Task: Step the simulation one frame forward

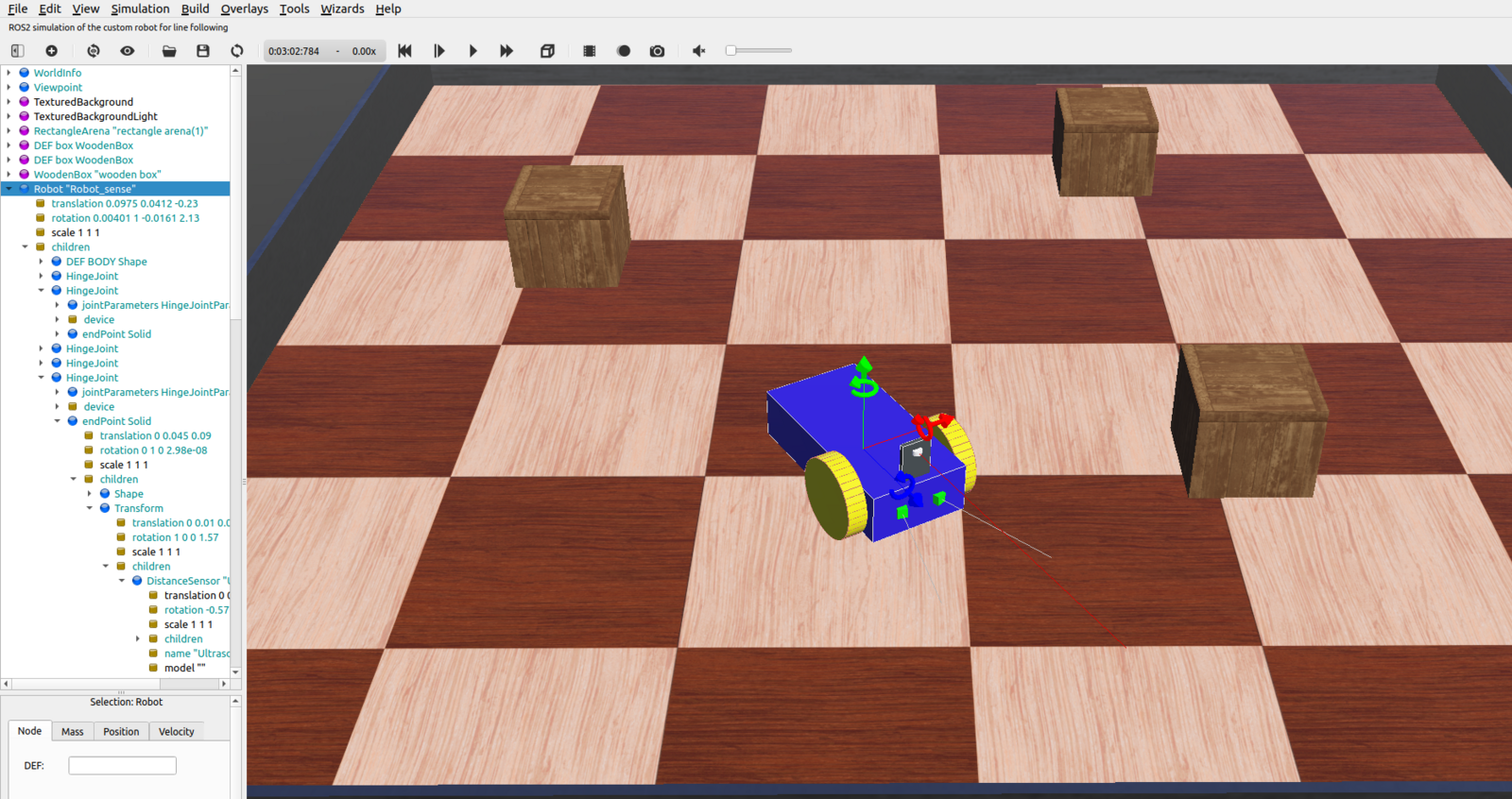Action: [x=439, y=51]
